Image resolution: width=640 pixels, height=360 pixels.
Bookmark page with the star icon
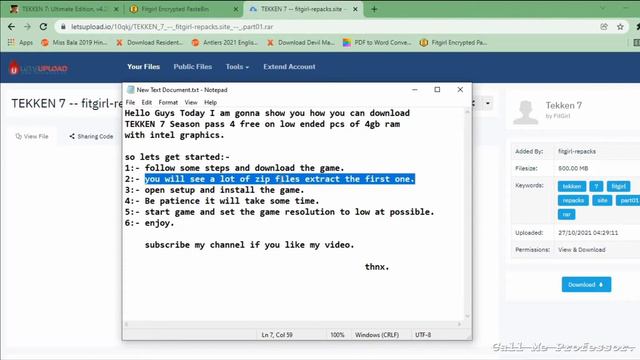pos(620,27)
